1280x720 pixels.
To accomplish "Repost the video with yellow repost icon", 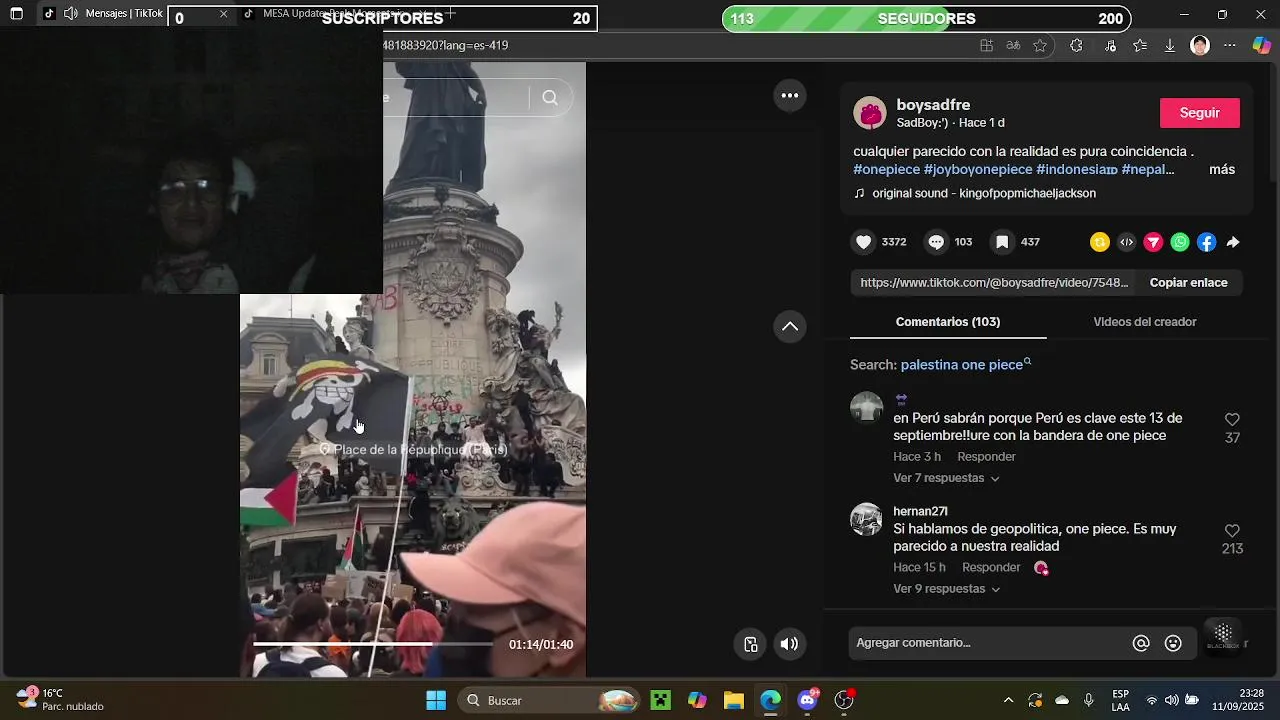I will pos(1100,242).
